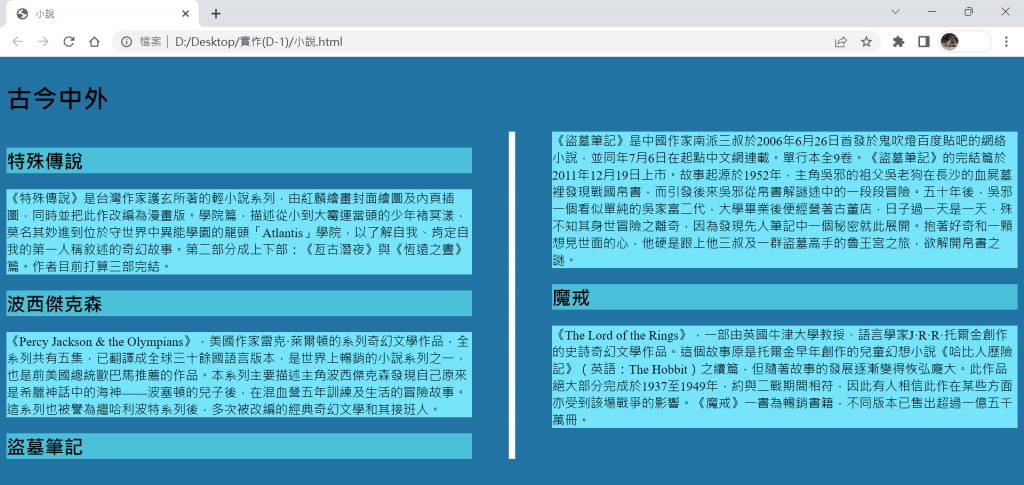Screen dimensions: 1024x485
Task: Share this page using the share icon
Action: tap(840, 42)
